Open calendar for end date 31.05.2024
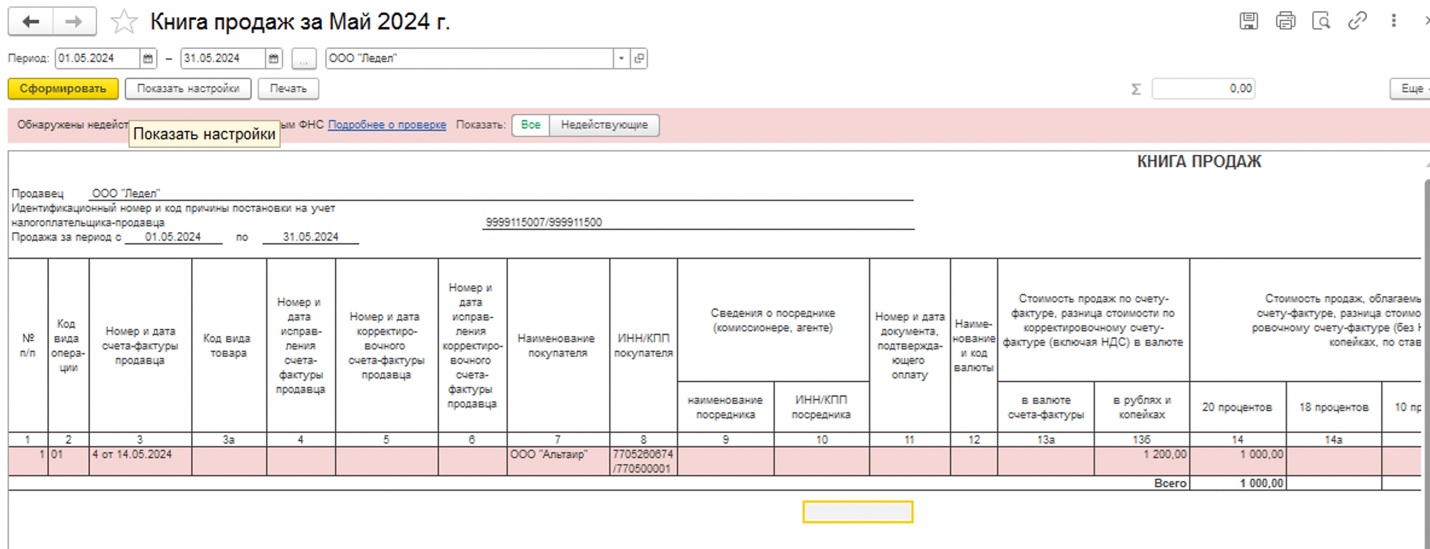 point(274,59)
